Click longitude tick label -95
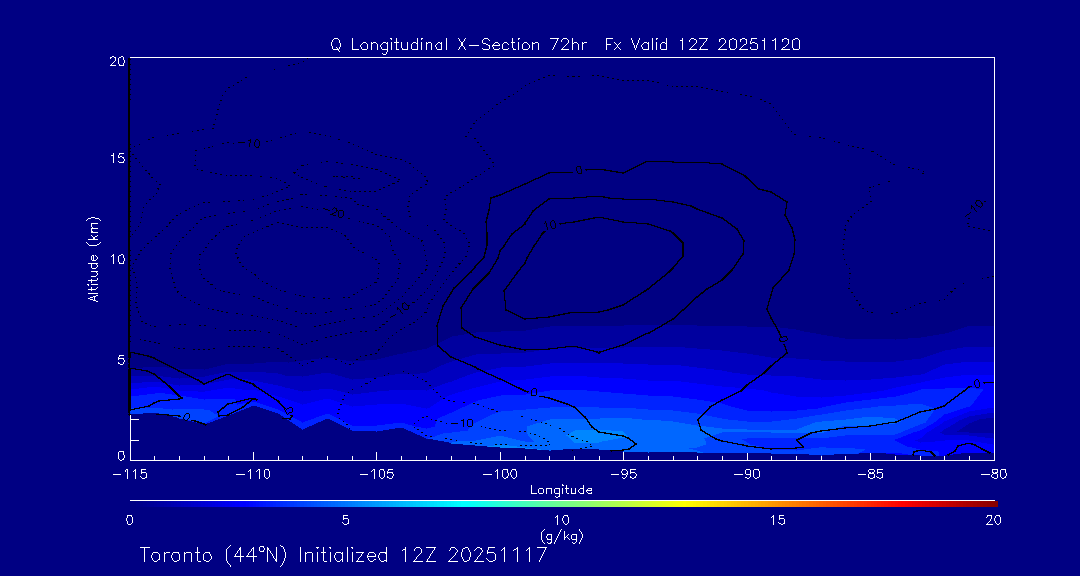Image resolution: width=1080 pixels, height=576 pixels. click(x=623, y=474)
